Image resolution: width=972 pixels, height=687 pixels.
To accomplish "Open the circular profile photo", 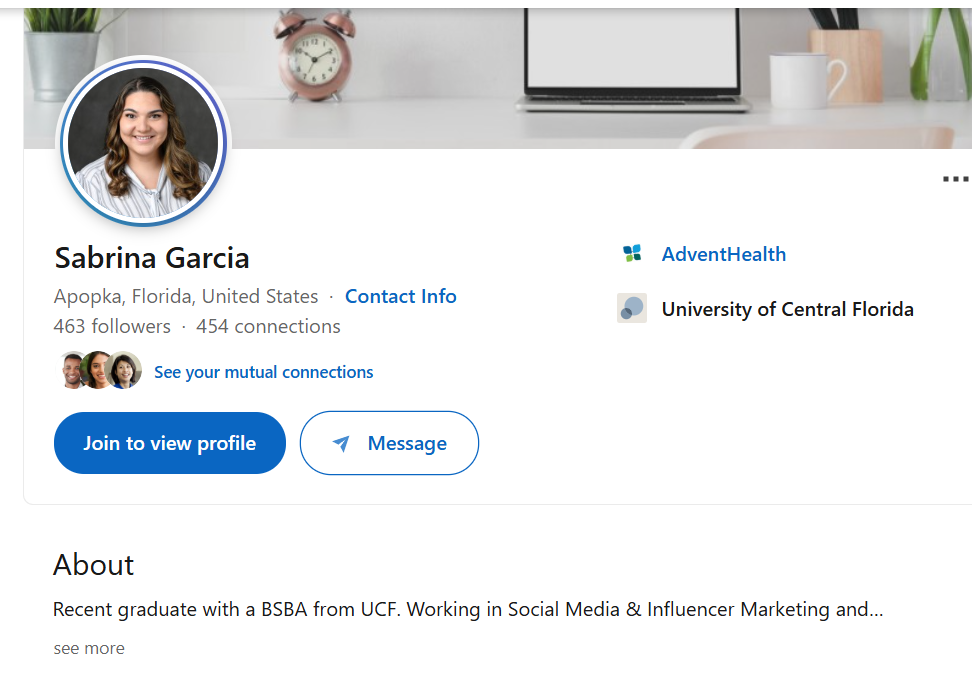I will tap(144, 142).
